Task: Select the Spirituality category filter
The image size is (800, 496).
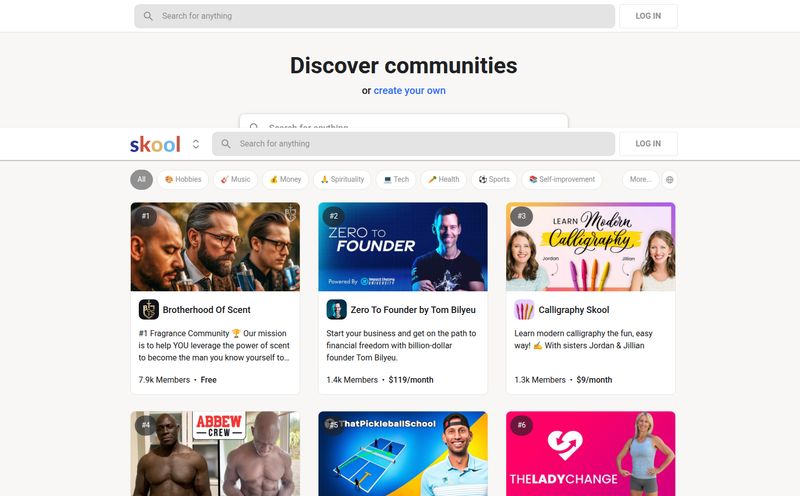Action: (342, 180)
